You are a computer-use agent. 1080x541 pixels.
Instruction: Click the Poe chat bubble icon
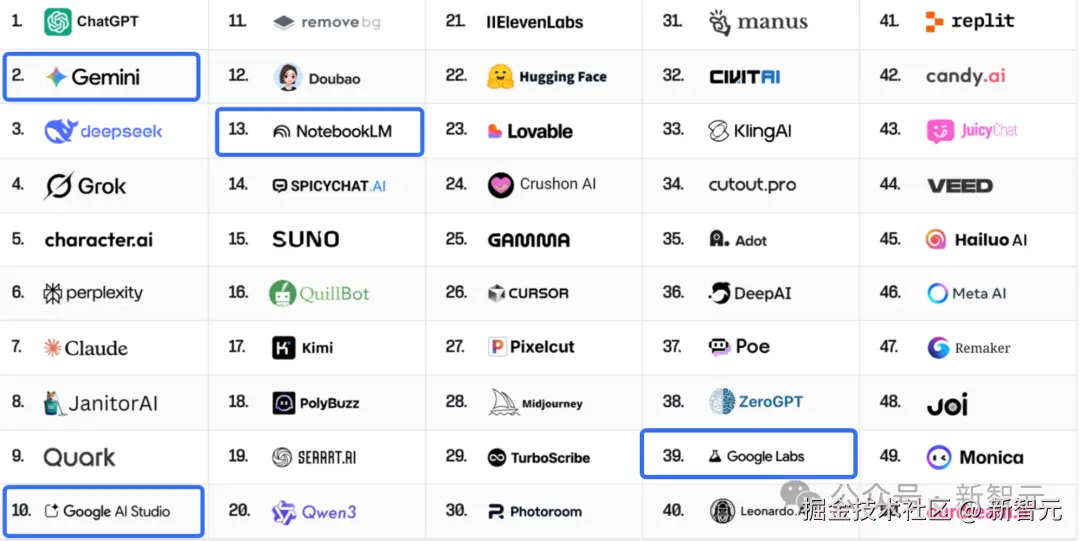pos(719,347)
